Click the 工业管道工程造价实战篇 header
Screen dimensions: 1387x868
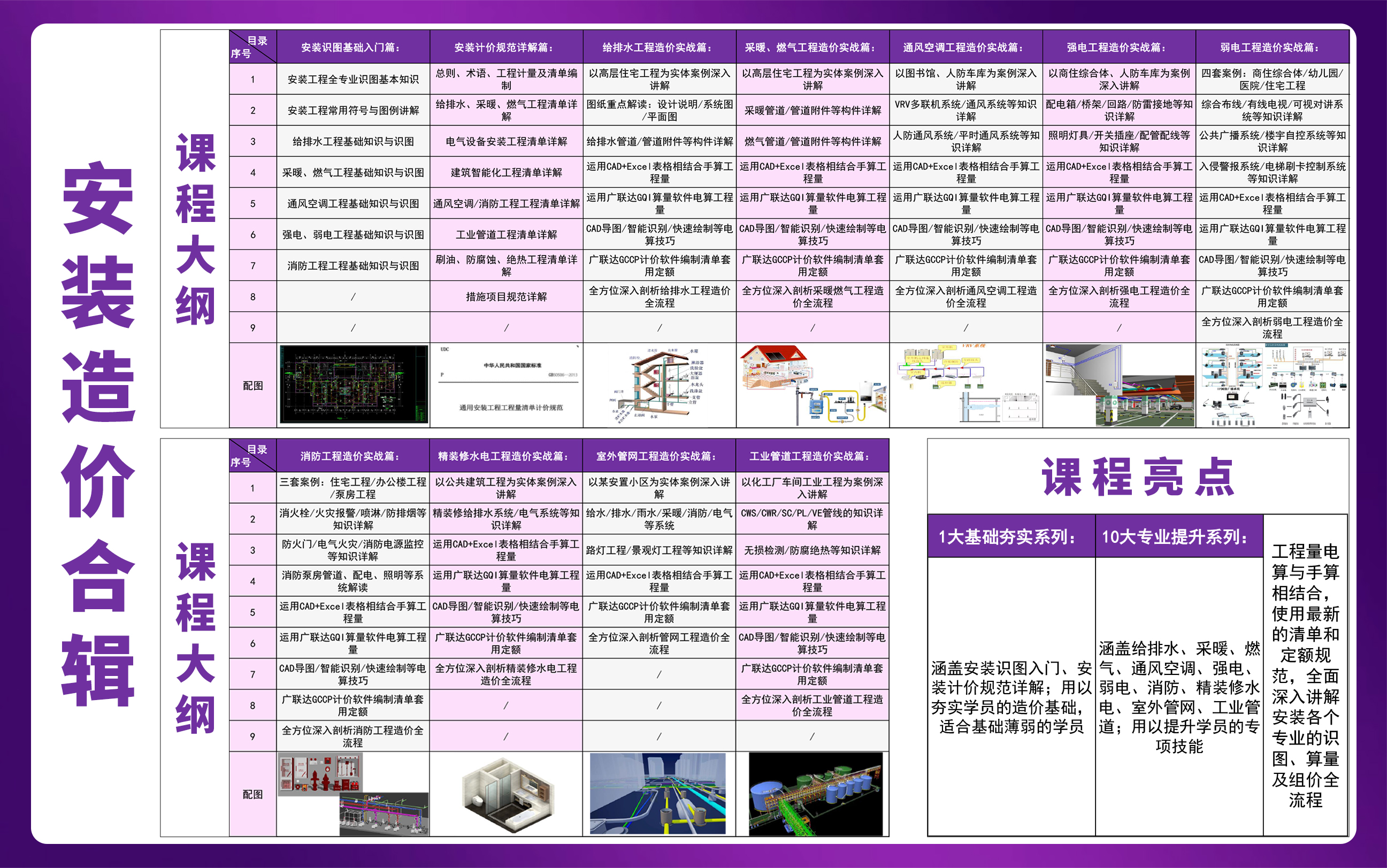pos(813,456)
